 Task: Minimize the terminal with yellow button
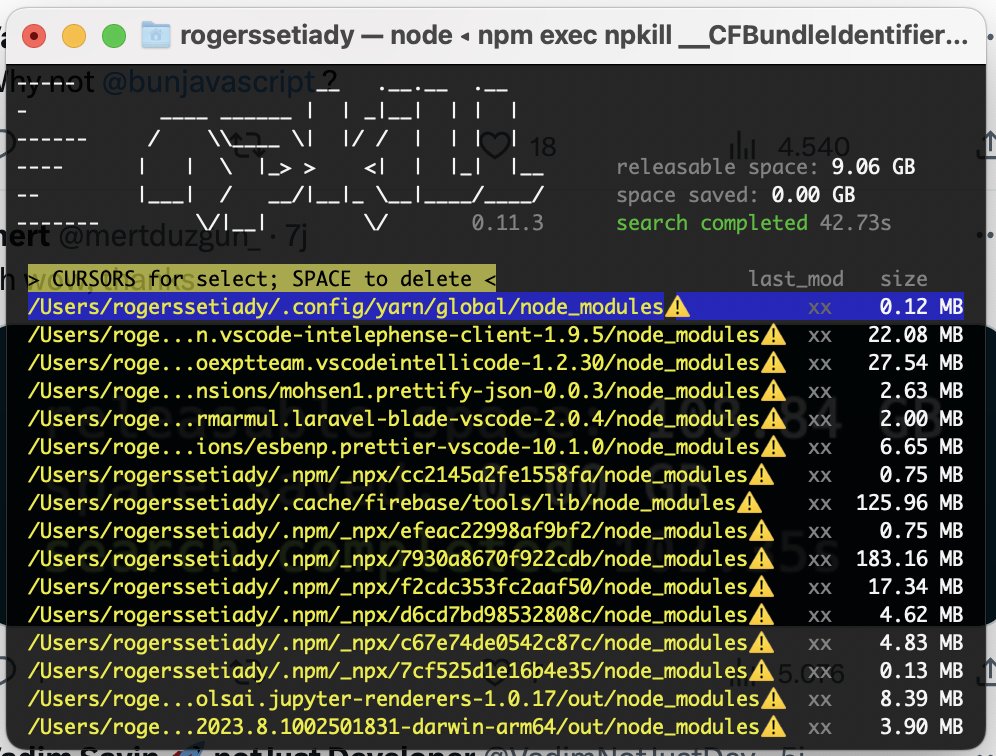coord(74,36)
